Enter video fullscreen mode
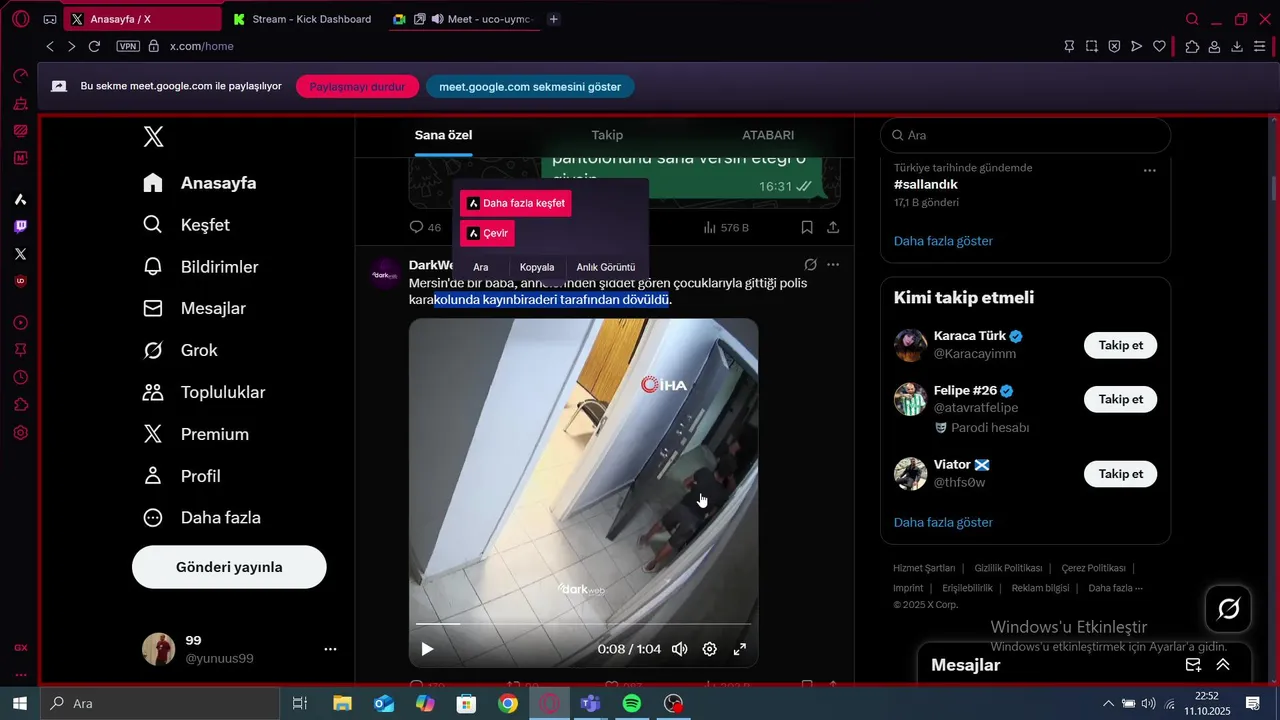The height and width of the screenshot is (720, 1280). pos(740,649)
